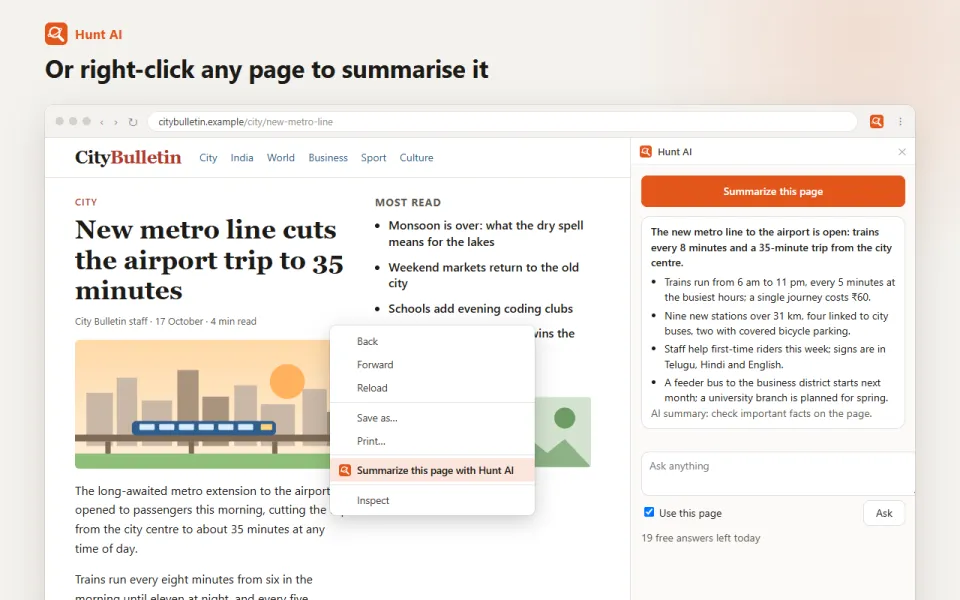Image resolution: width=960 pixels, height=600 pixels.
Task: Click the Hunt AI extension icon in browser toolbar
Action: [876, 121]
